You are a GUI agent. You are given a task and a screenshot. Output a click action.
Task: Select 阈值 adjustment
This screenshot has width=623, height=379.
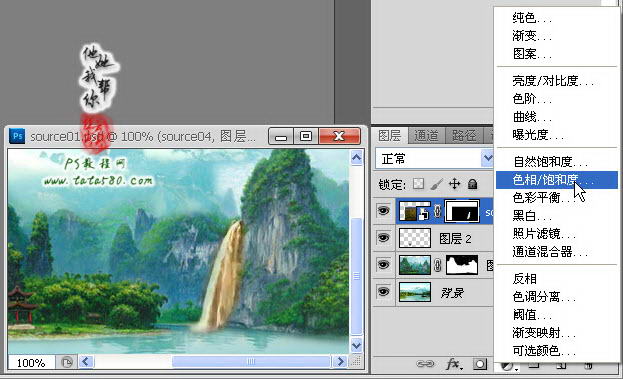click(x=556, y=315)
